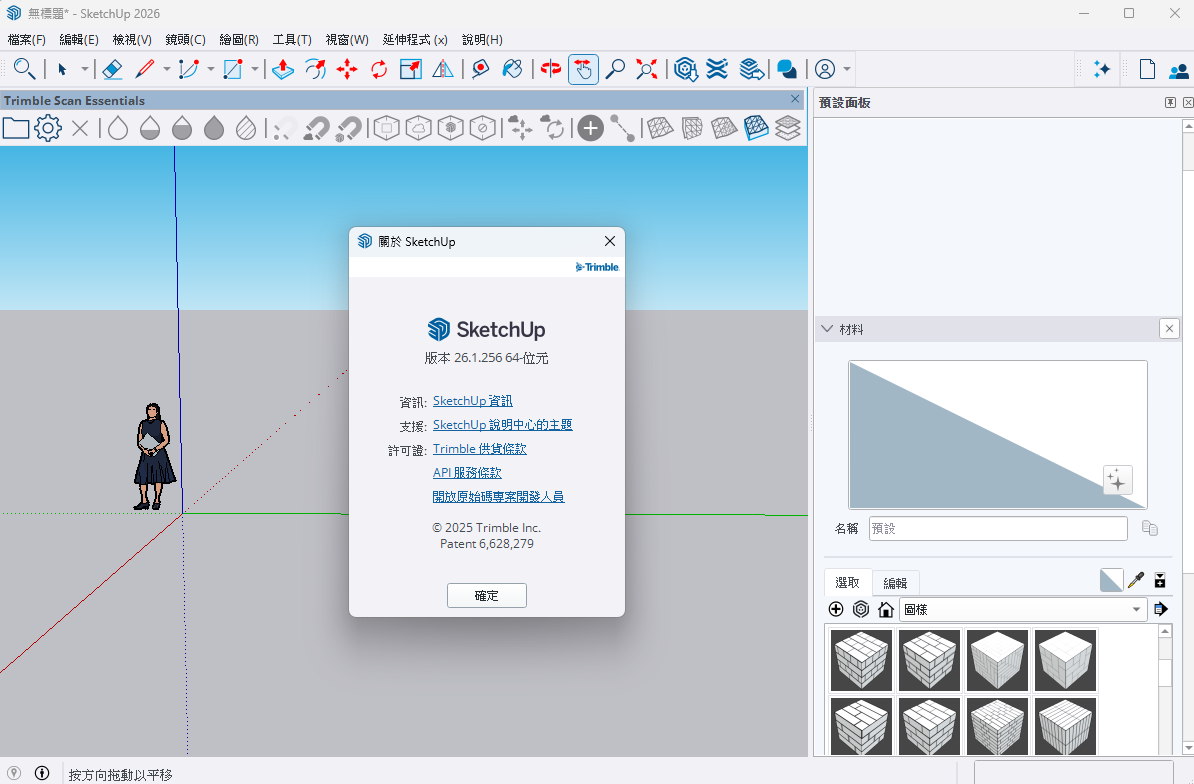Click the material 名稱 input field
Screen dimensions: 1194x784
997,528
